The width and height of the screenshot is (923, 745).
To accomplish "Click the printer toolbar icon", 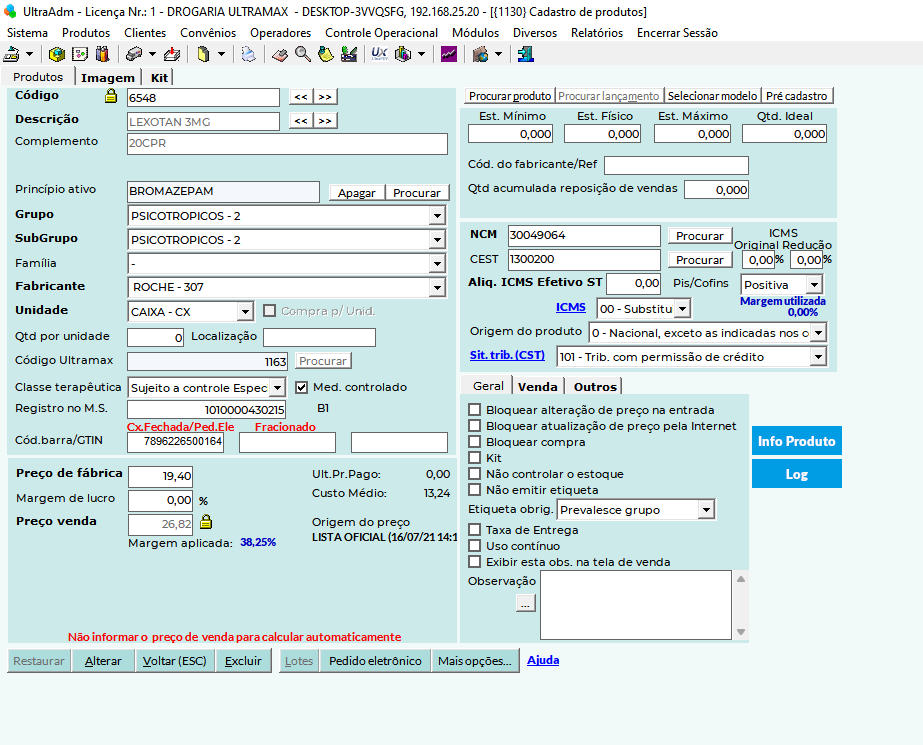I will tap(249, 55).
